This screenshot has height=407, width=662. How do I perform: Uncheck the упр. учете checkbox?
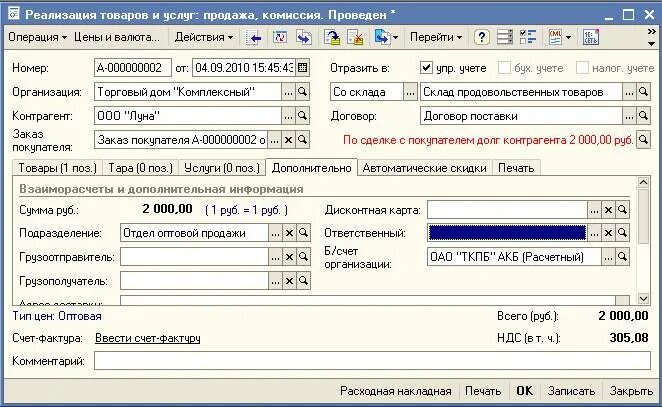(426, 68)
